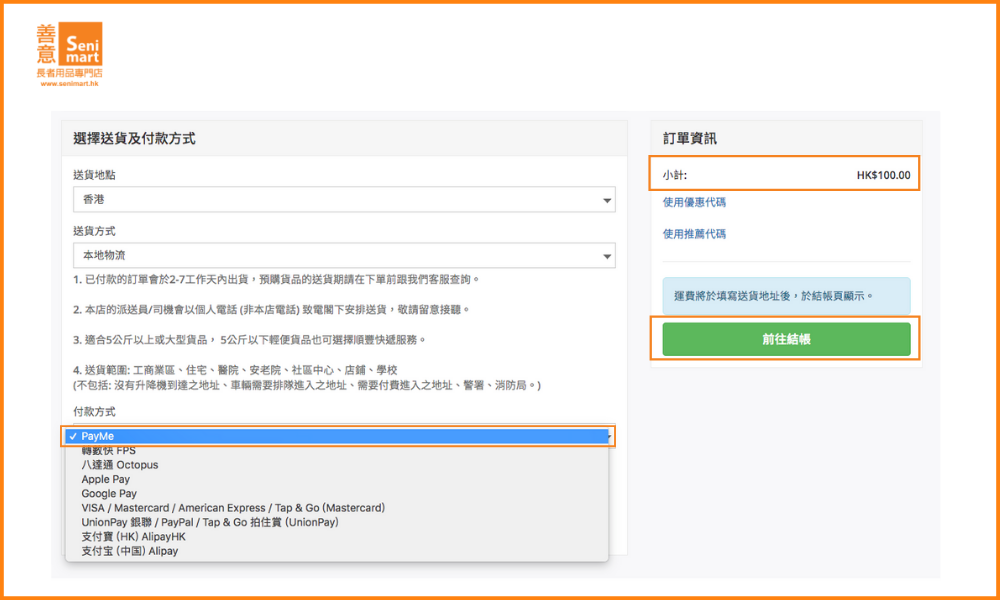Click the 使用優惠代碼 link
The width and height of the screenshot is (1000, 600).
pos(694,202)
